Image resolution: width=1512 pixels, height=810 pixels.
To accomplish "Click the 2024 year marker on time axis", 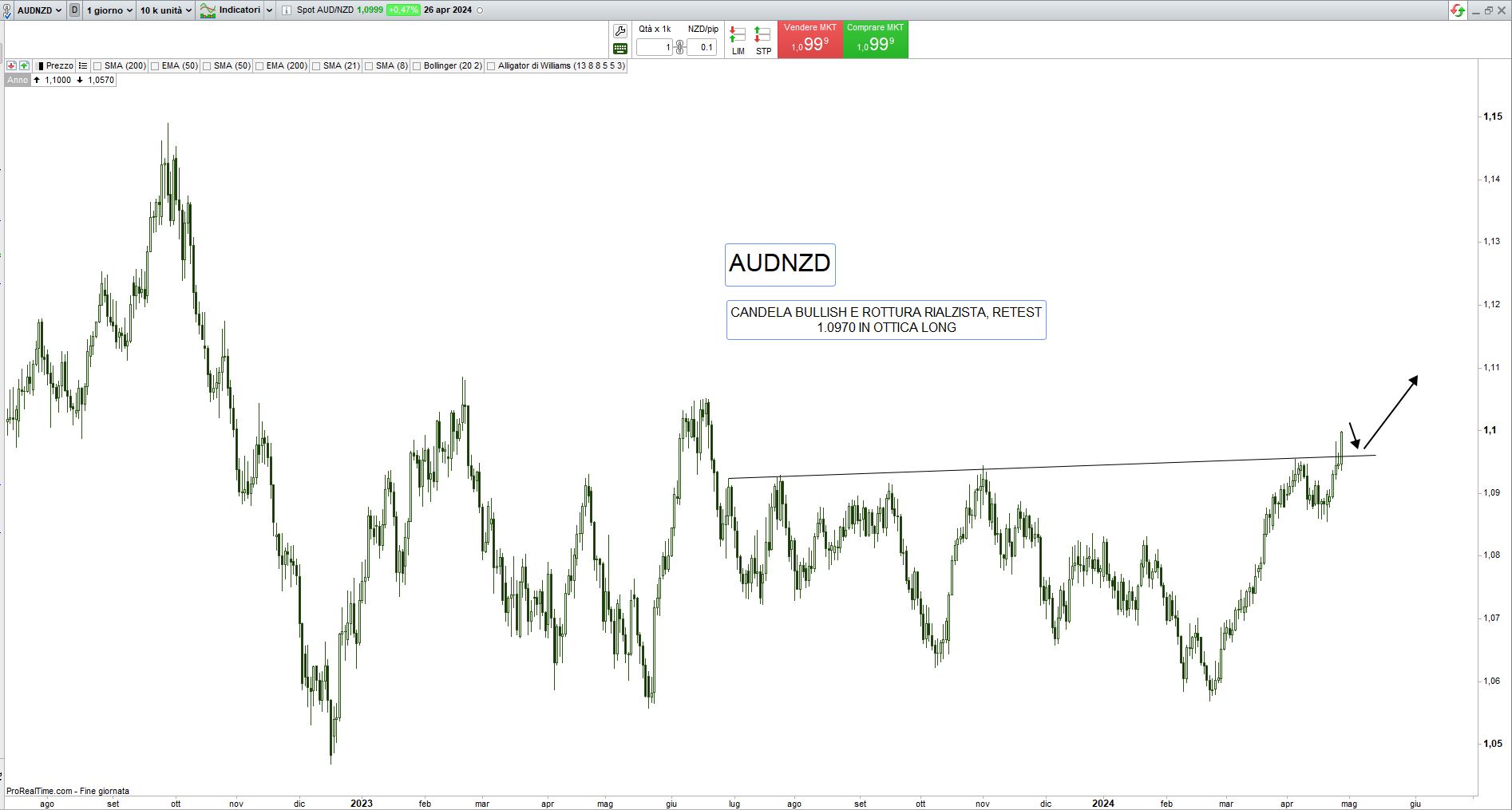I will tap(1103, 804).
